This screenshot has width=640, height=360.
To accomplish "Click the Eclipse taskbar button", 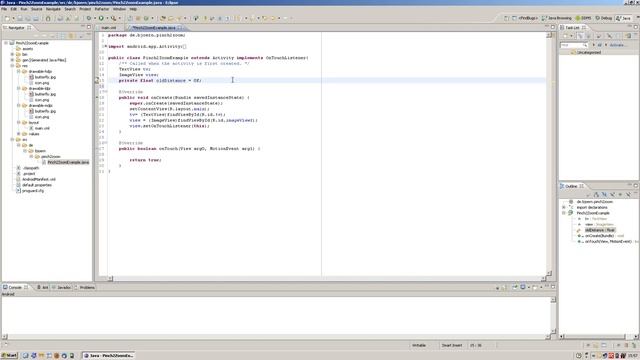I will tap(109, 356).
